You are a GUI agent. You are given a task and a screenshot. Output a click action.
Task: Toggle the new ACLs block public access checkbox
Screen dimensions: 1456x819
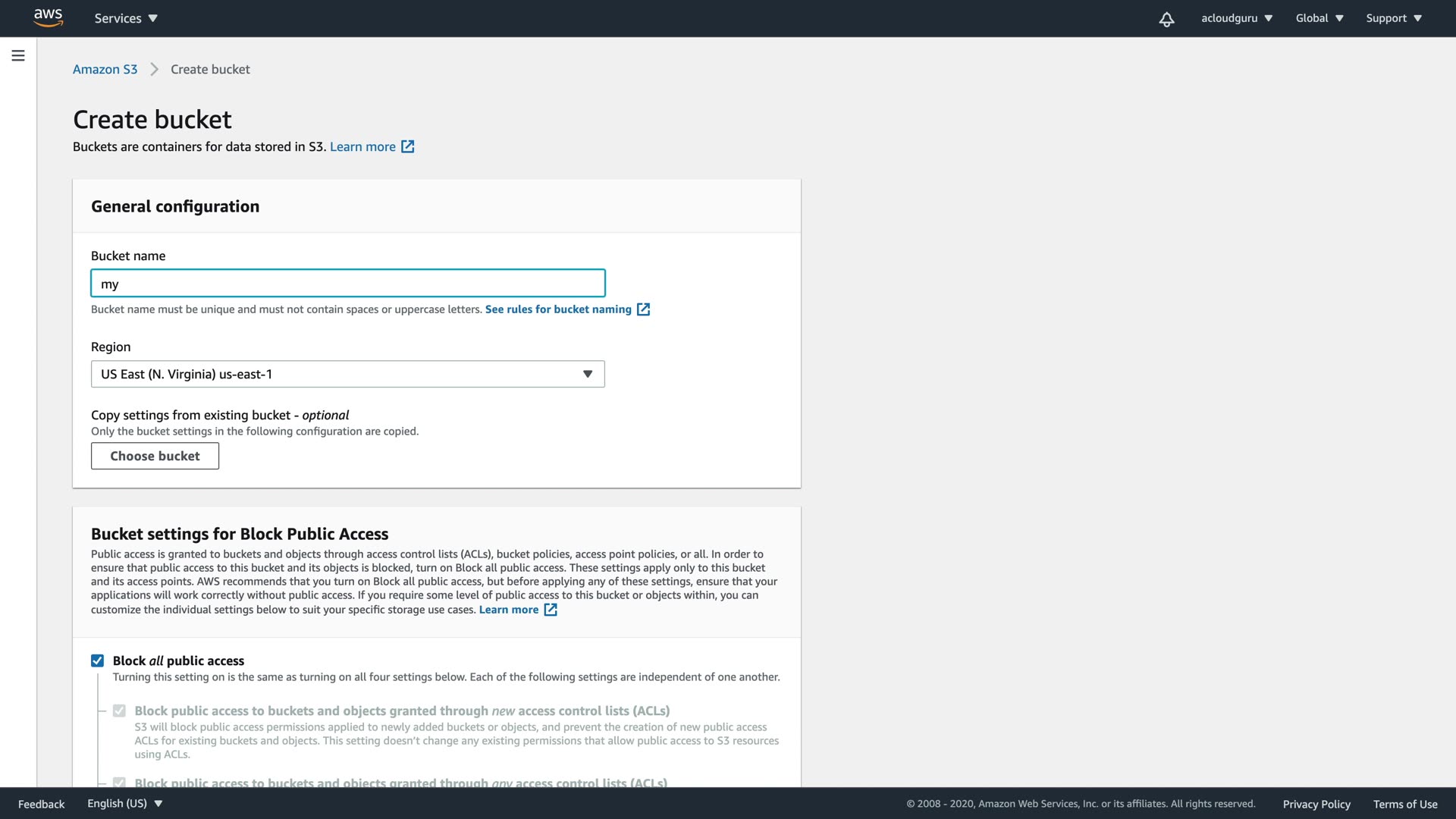(119, 711)
